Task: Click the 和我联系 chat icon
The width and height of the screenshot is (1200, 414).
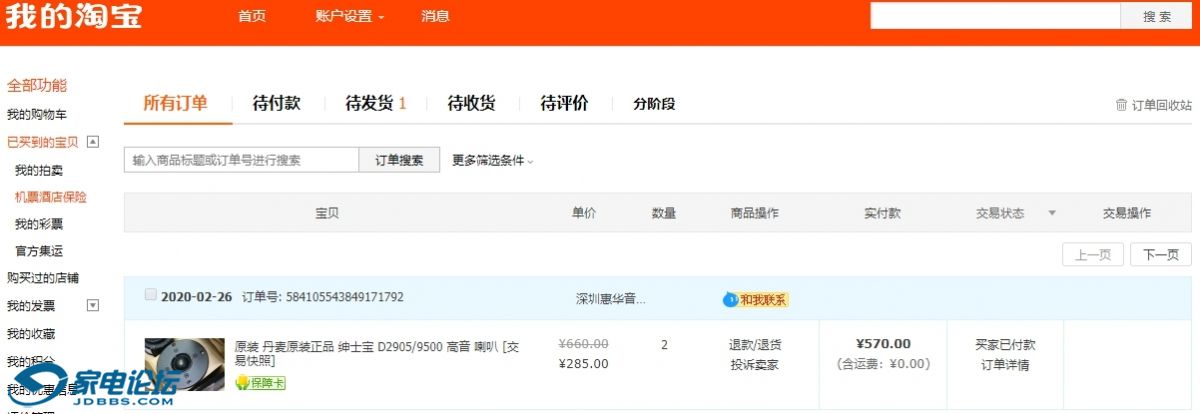Action: click(x=731, y=299)
